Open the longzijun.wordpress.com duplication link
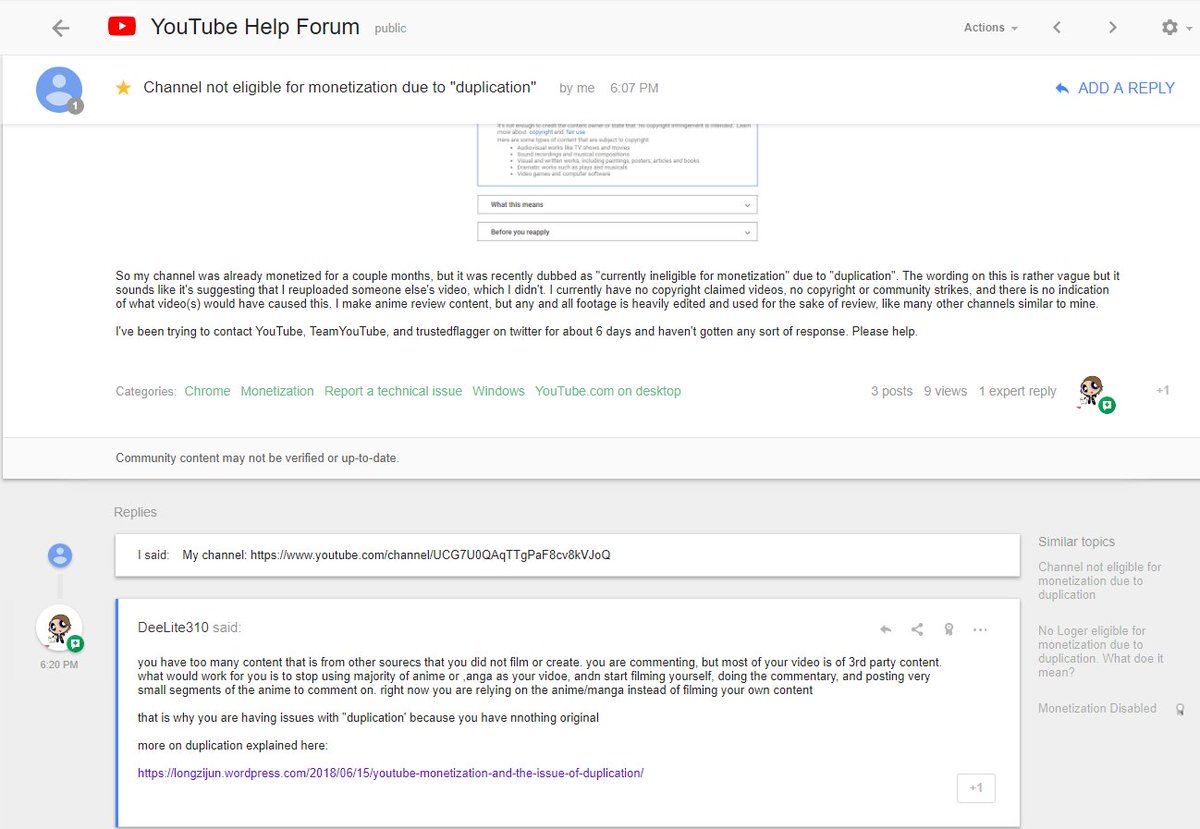Viewport: 1200px width, 829px height. pos(391,773)
